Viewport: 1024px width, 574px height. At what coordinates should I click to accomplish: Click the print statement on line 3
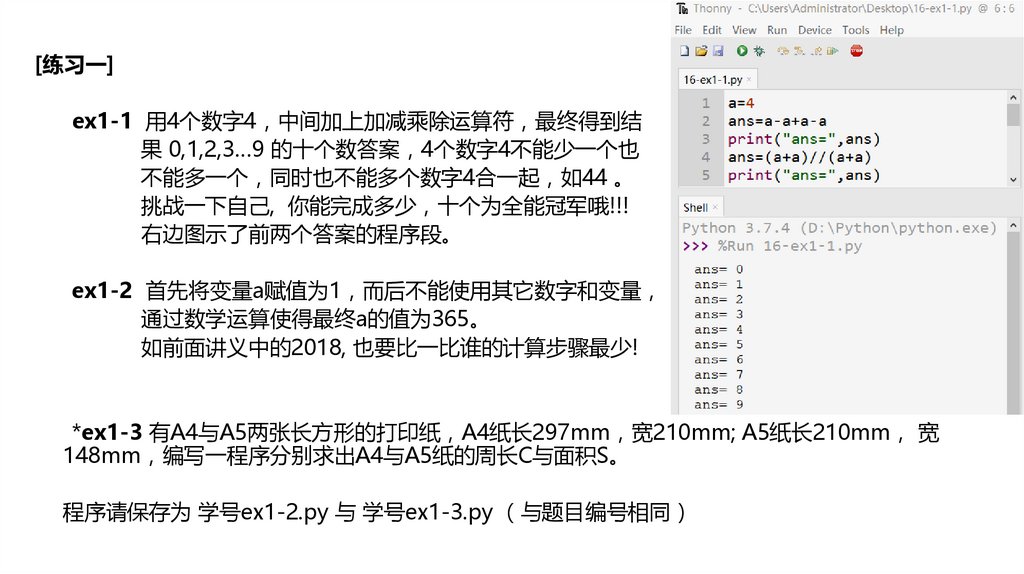(804, 139)
